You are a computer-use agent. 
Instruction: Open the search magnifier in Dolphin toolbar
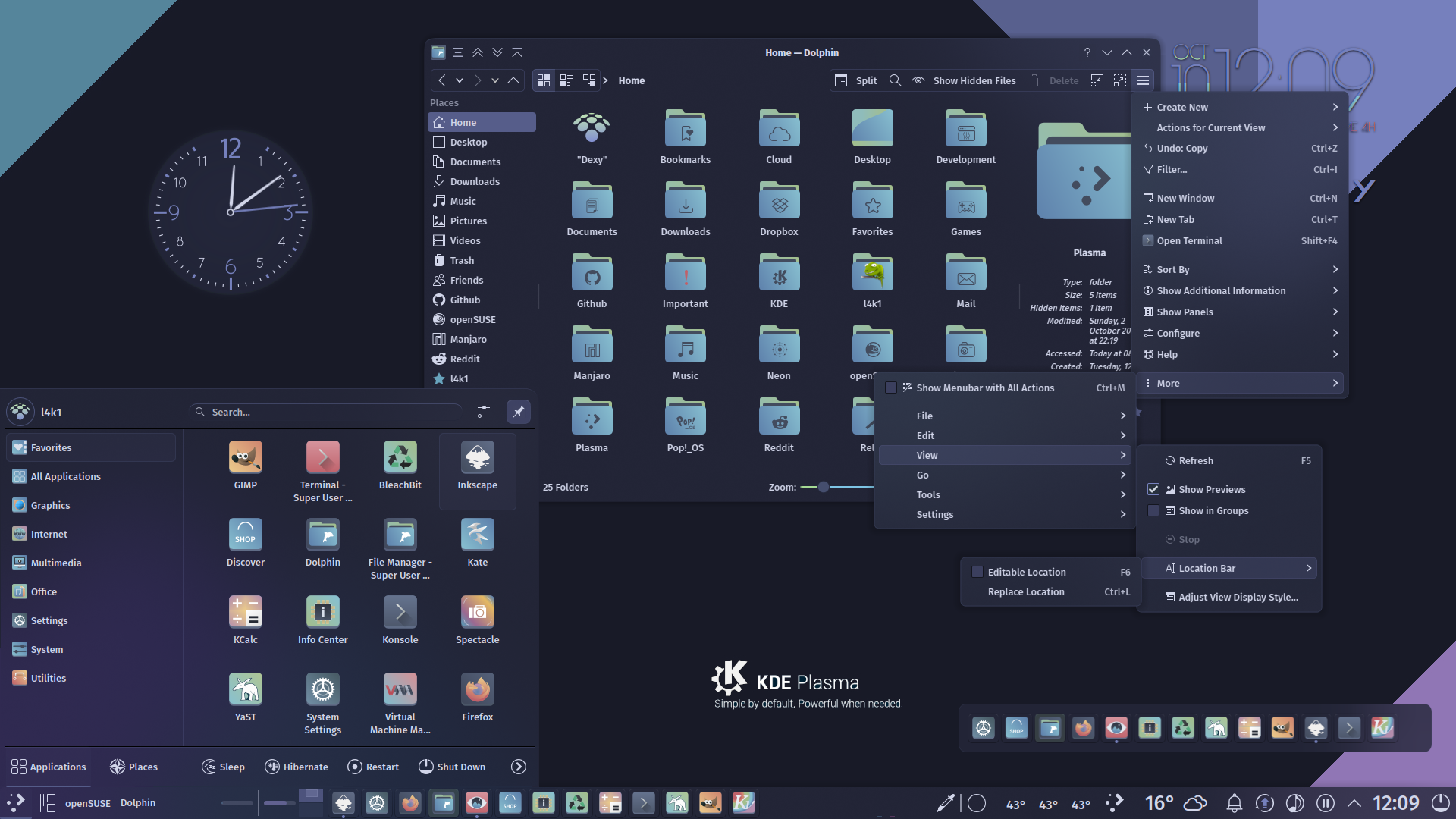coord(895,80)
